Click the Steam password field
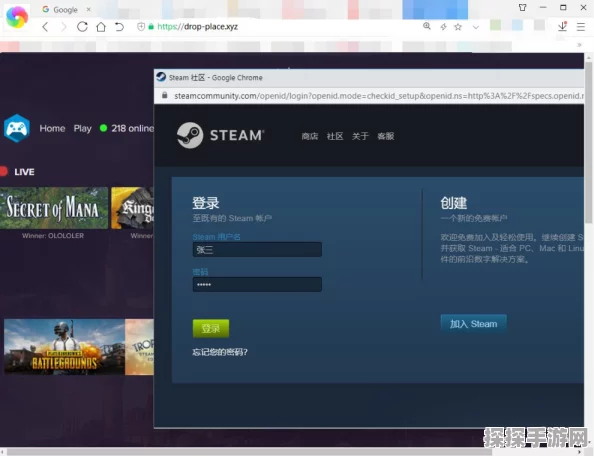 [x=257, y=284]
